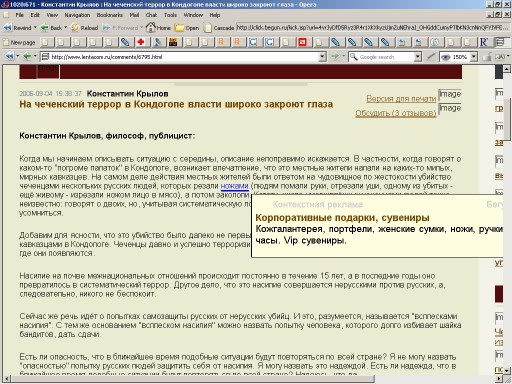Image resolution: width=512 pixels, height=384 pixels.
Task: Open the Edit menu
Action: point(35,15)
